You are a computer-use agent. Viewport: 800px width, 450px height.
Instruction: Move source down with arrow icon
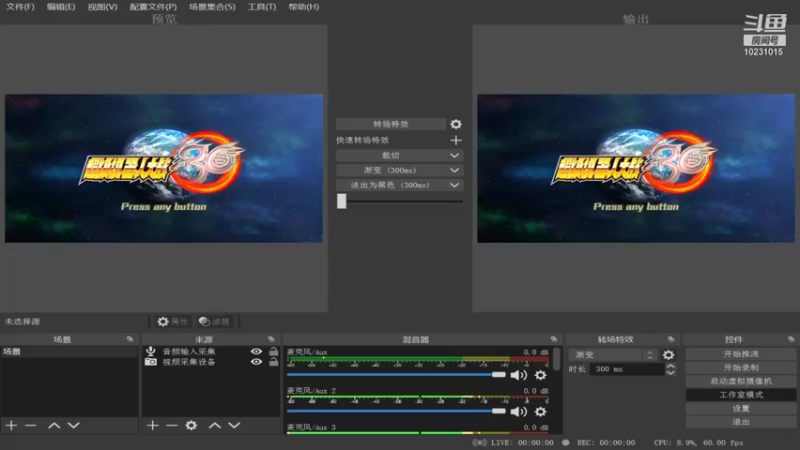click(234, 425)
